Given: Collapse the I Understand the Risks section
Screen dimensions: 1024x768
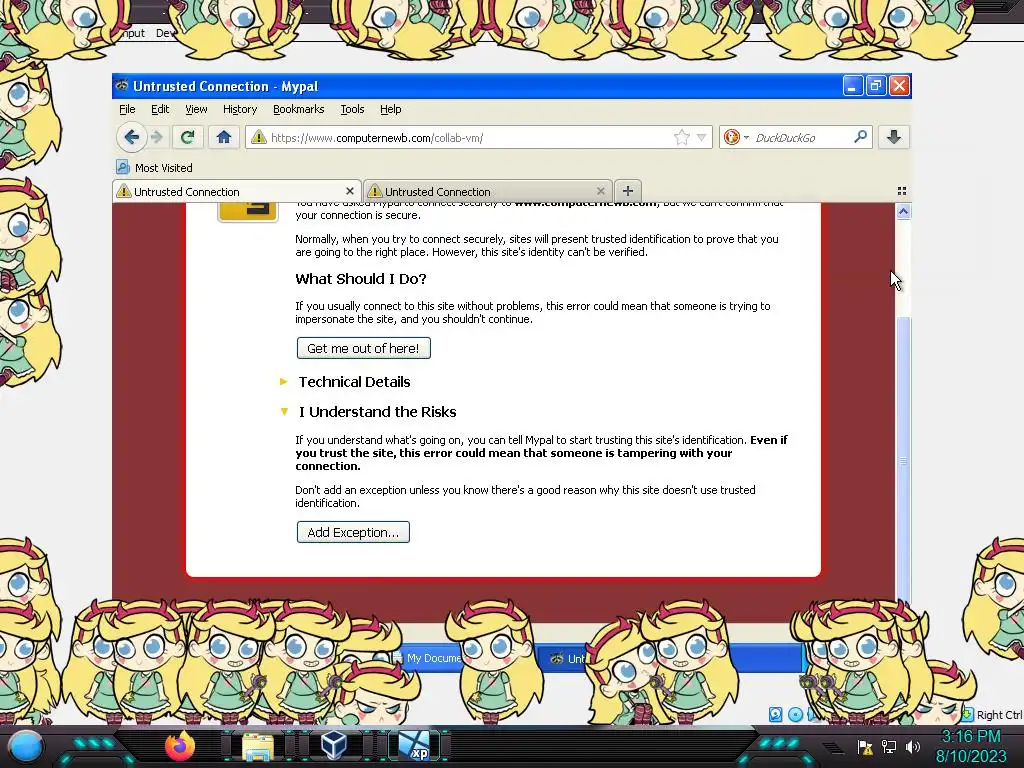Looking at the screenshot, I should (368, 412).
